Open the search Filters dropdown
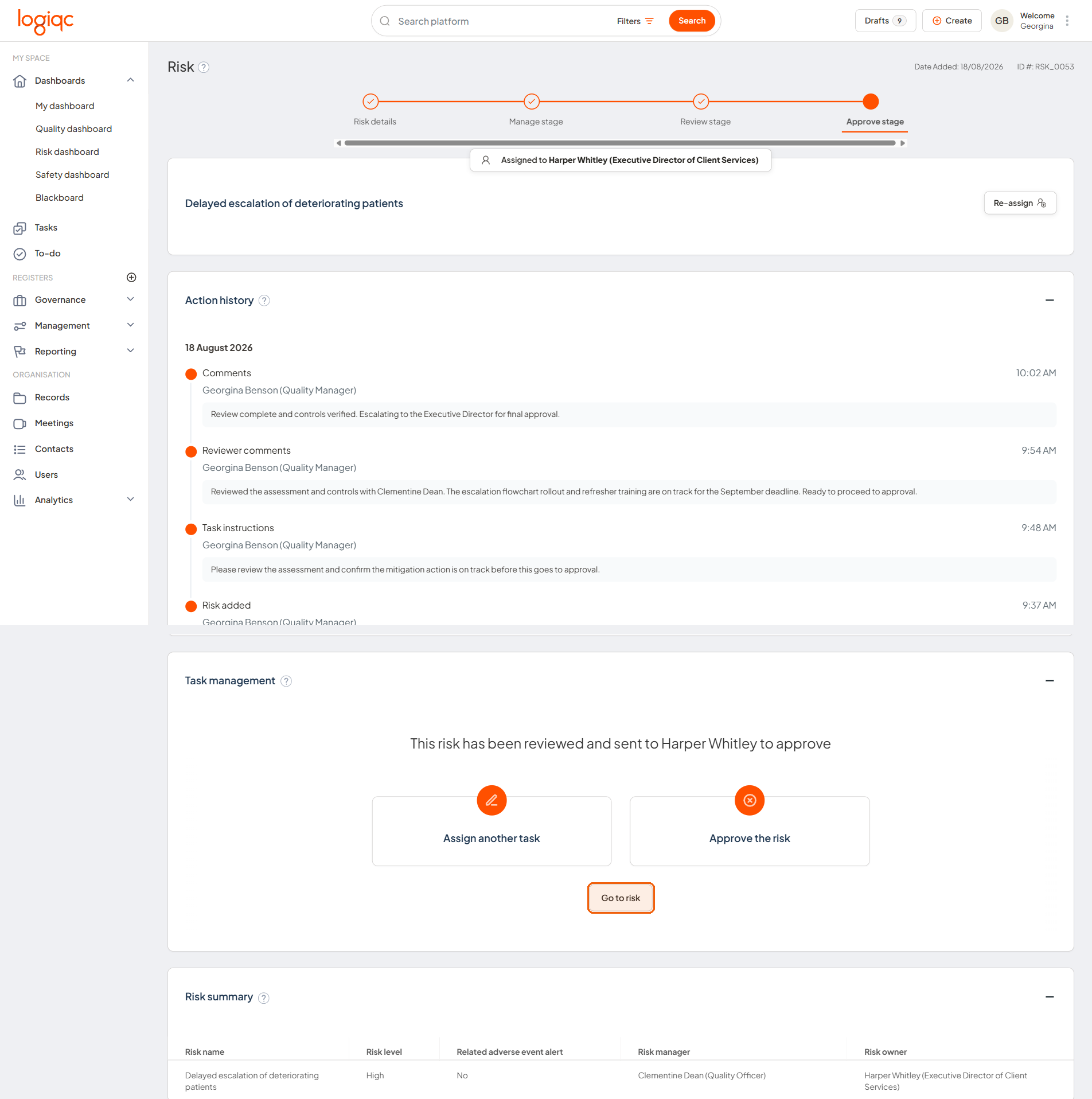Image resolution: width=1092 pixels, height=1099 pixels. pyautogui.click(x=635, y=21)
